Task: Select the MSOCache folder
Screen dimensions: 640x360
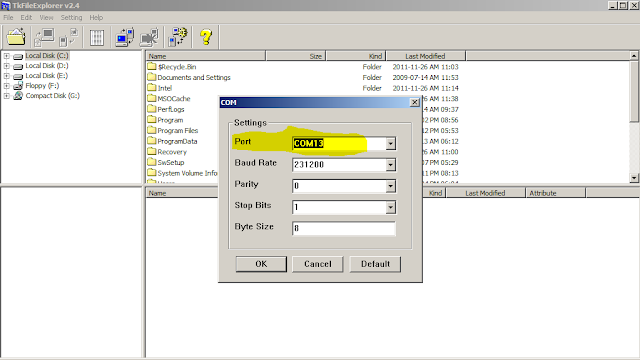Action: [174, 99]
